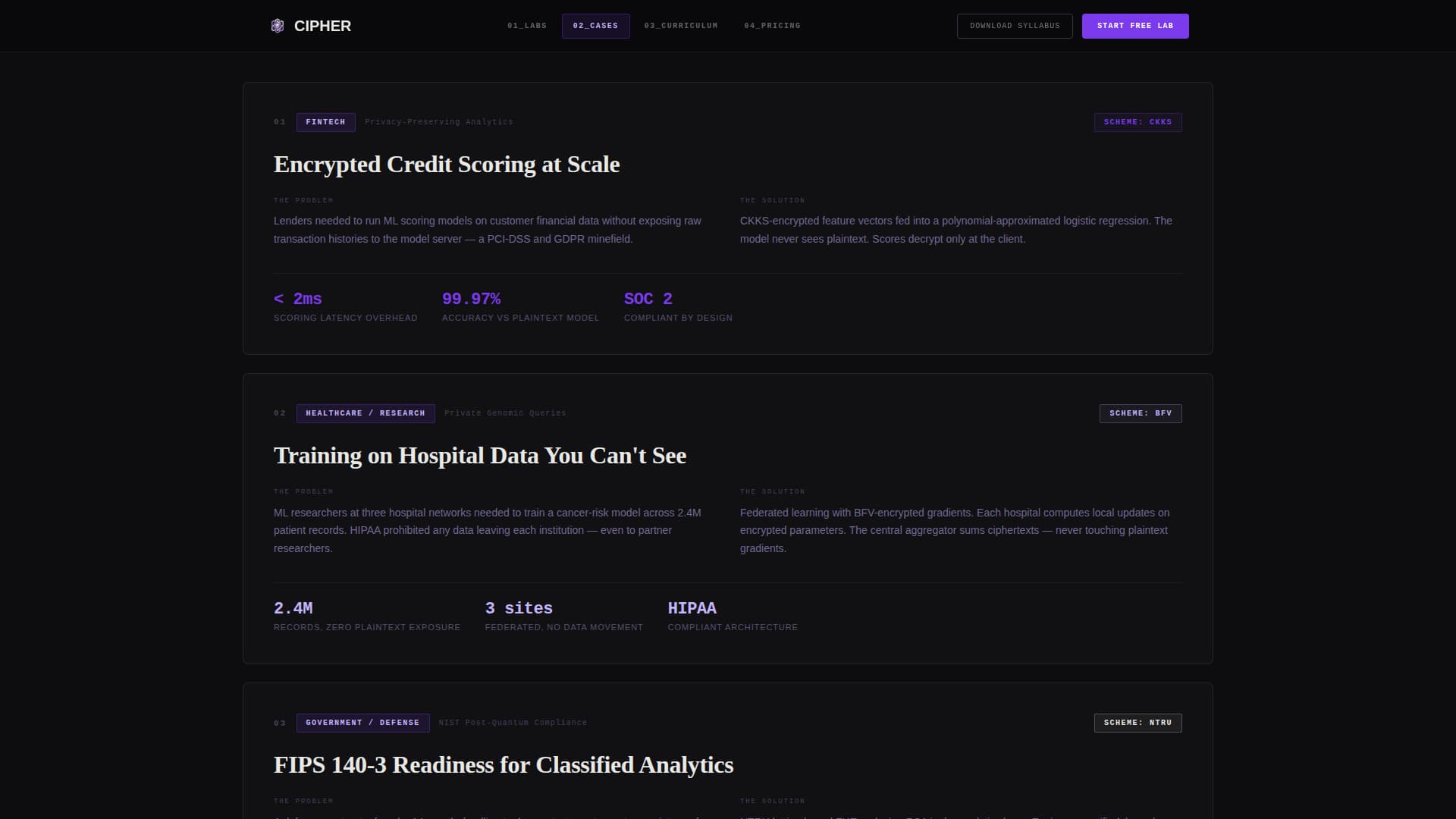Image resolution: width=1456 pixels, height=819 pixels.
Task: Click the hospital networks problem paragraph
Action: coord(488,530)
